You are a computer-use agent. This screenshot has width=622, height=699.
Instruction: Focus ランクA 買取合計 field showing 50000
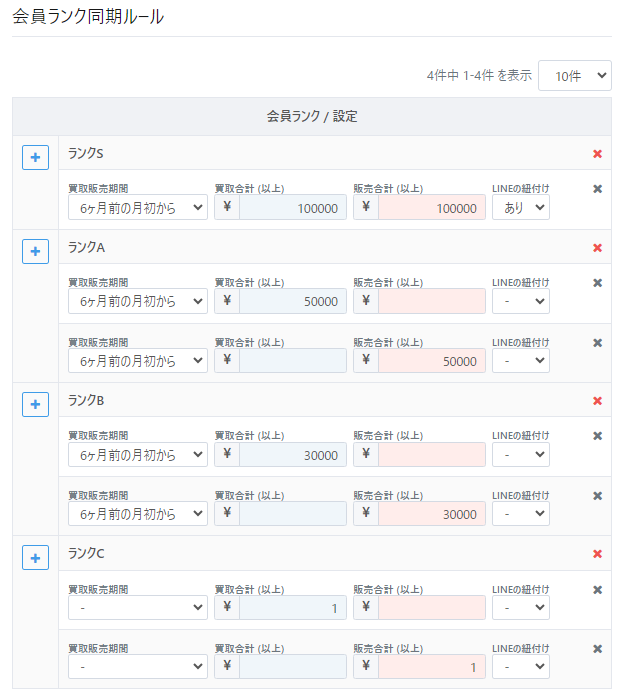(x=292, y=301)
